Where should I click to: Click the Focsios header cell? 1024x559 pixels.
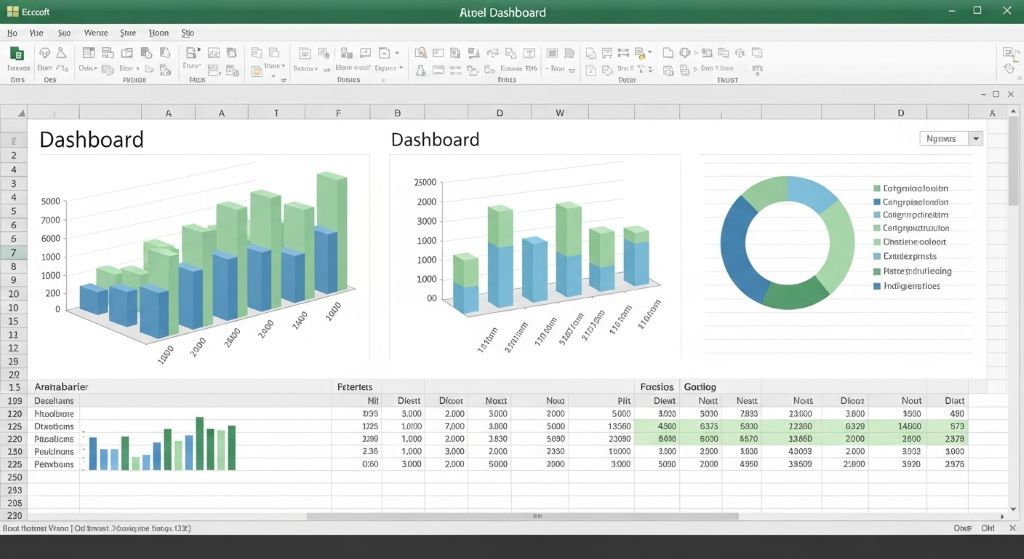pos(657,387)
